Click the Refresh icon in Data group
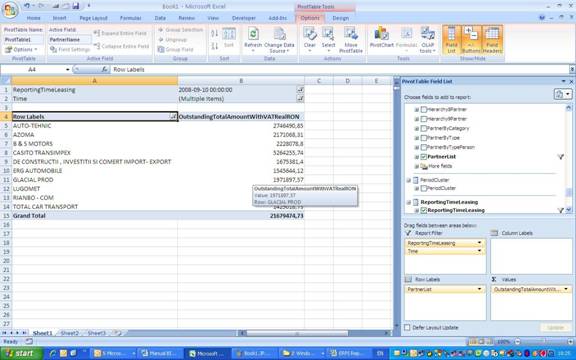 (x=253, y=34)
